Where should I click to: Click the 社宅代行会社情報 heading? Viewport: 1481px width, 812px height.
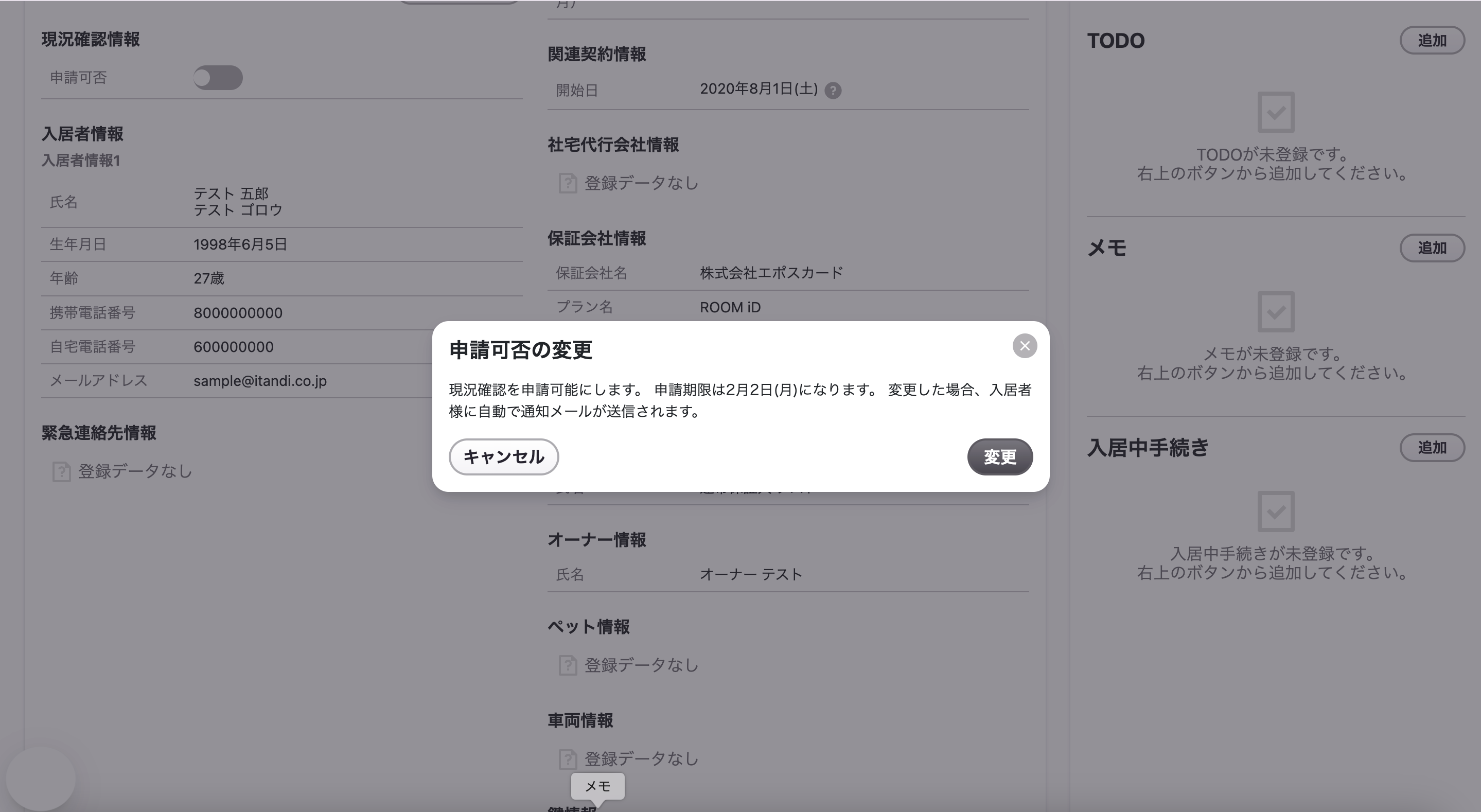[x=613, y=145]
